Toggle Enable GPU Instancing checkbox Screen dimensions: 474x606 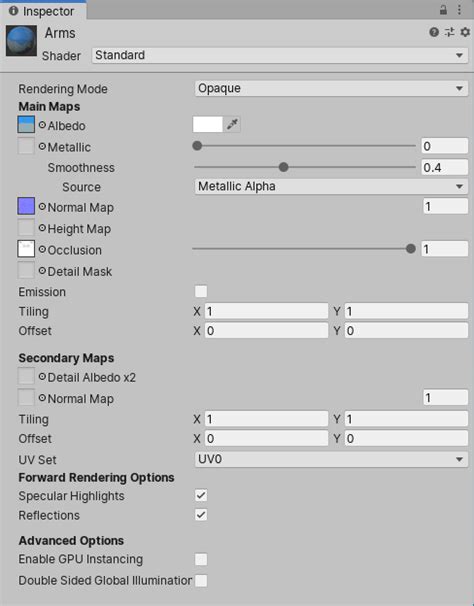coord(201,559)
